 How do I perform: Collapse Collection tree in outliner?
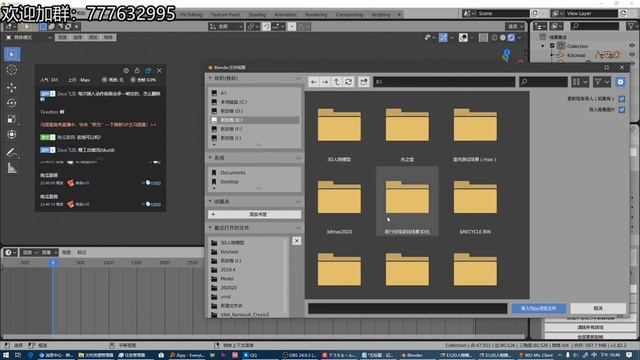point(543,46)
